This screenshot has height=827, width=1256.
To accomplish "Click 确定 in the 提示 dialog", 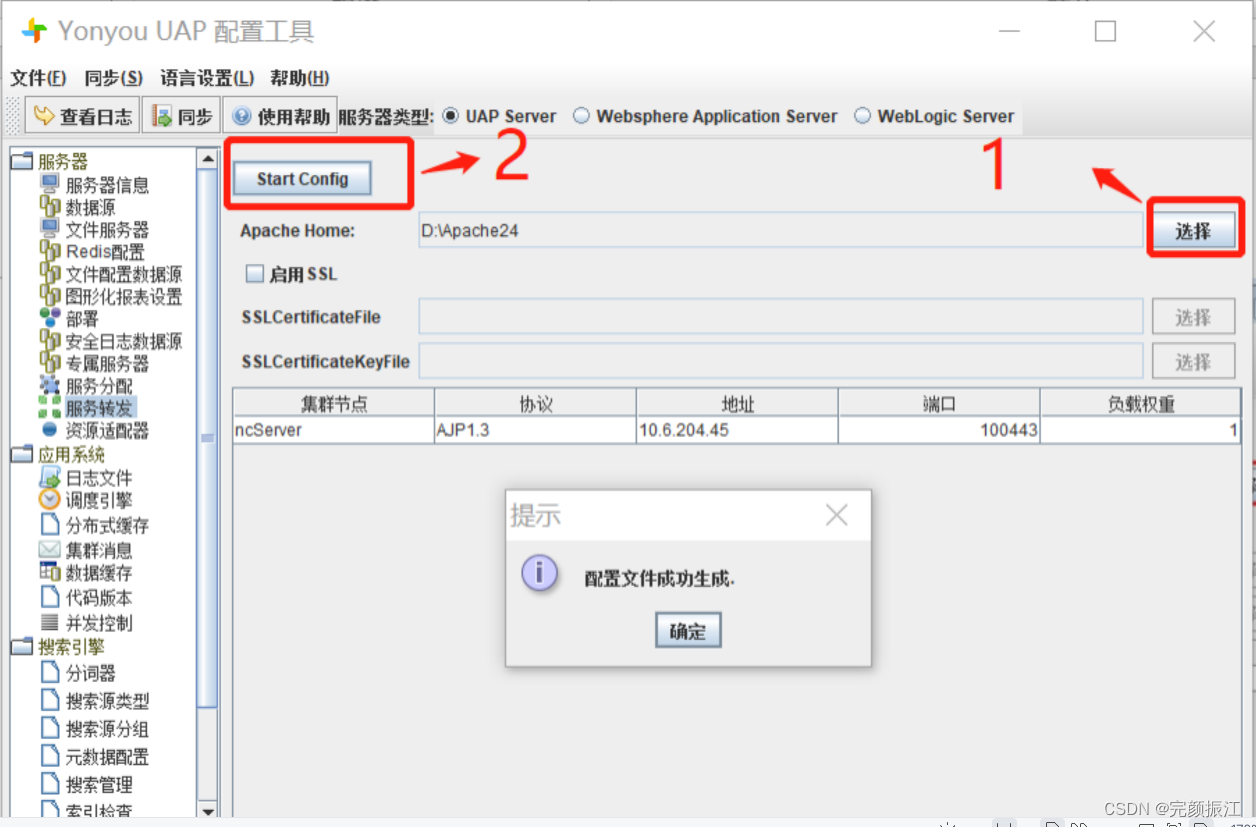I will tap(687, 630).
